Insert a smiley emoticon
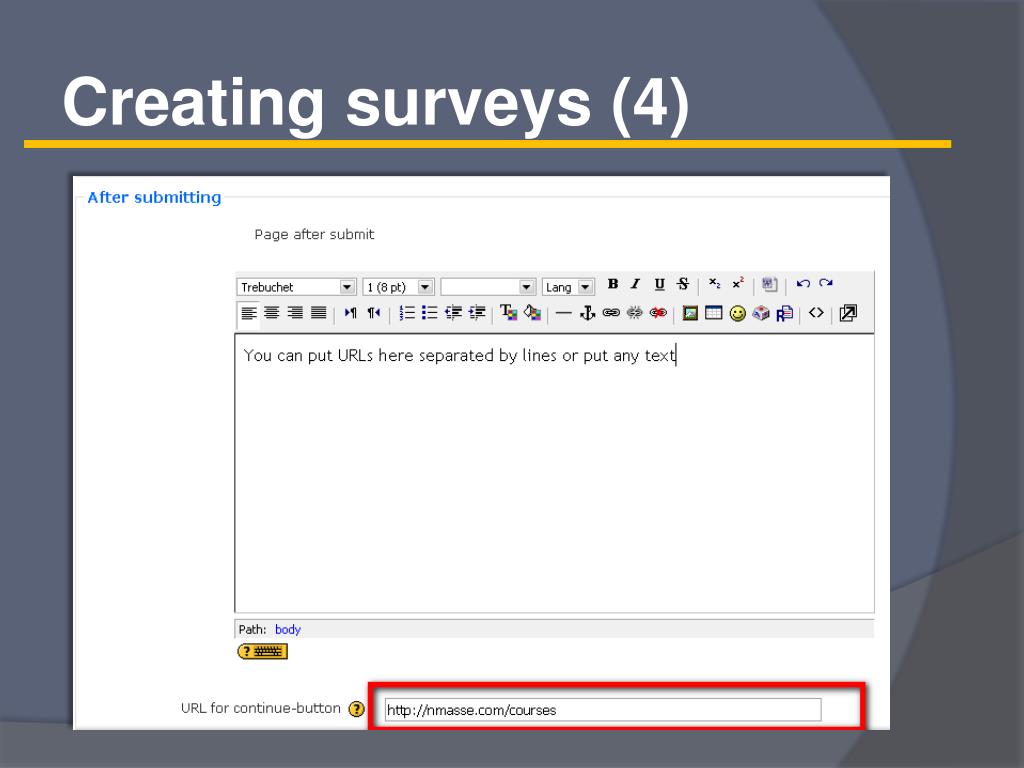Screen dimensions: 1024x768 [x=737, y=314]
